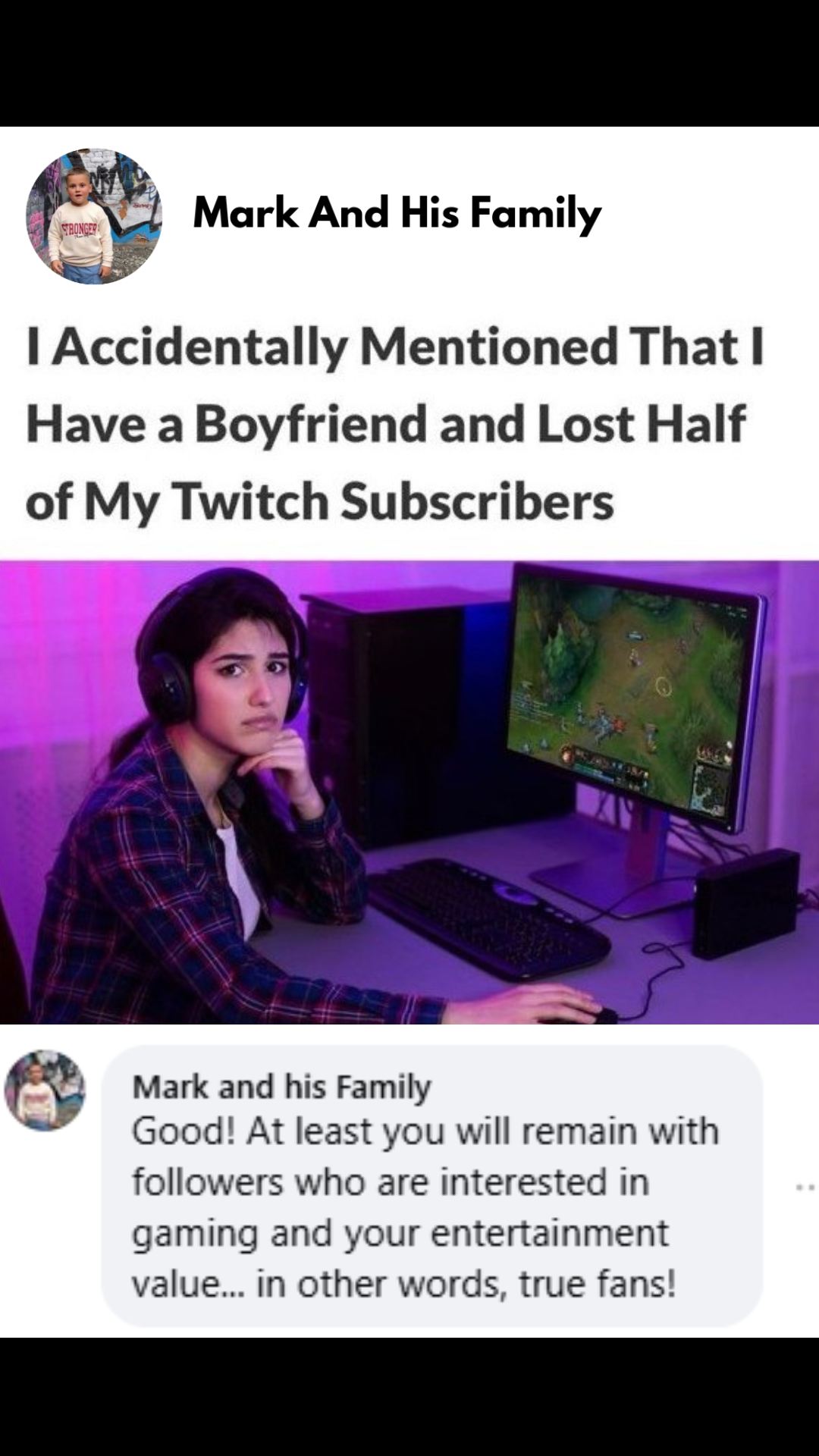Tap the black bar below the comment
This screenshot has width=819, height=1456.
point(409,1396)
